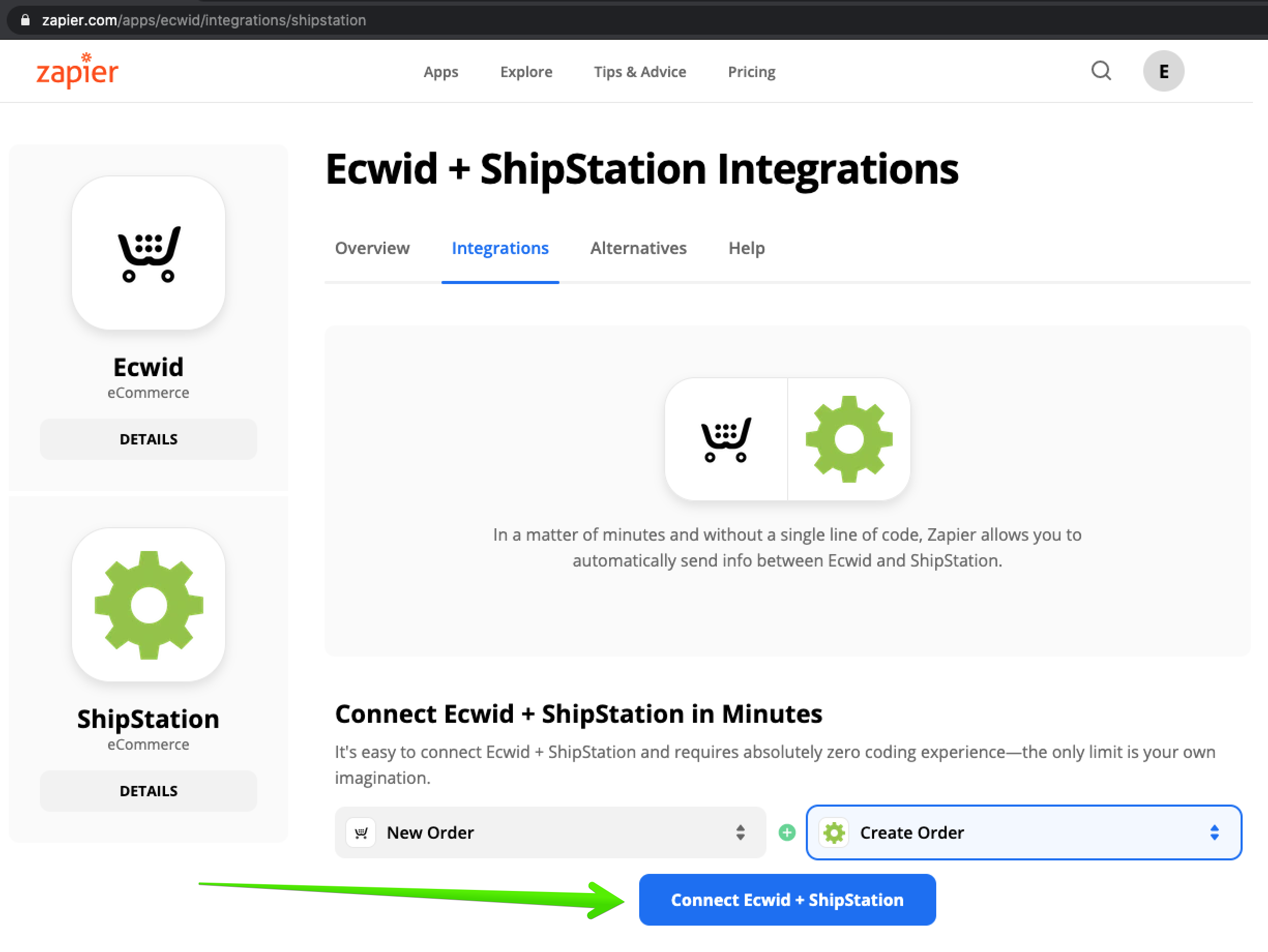Click the Create Order dropdown arrows

(x=1214, y=832)
